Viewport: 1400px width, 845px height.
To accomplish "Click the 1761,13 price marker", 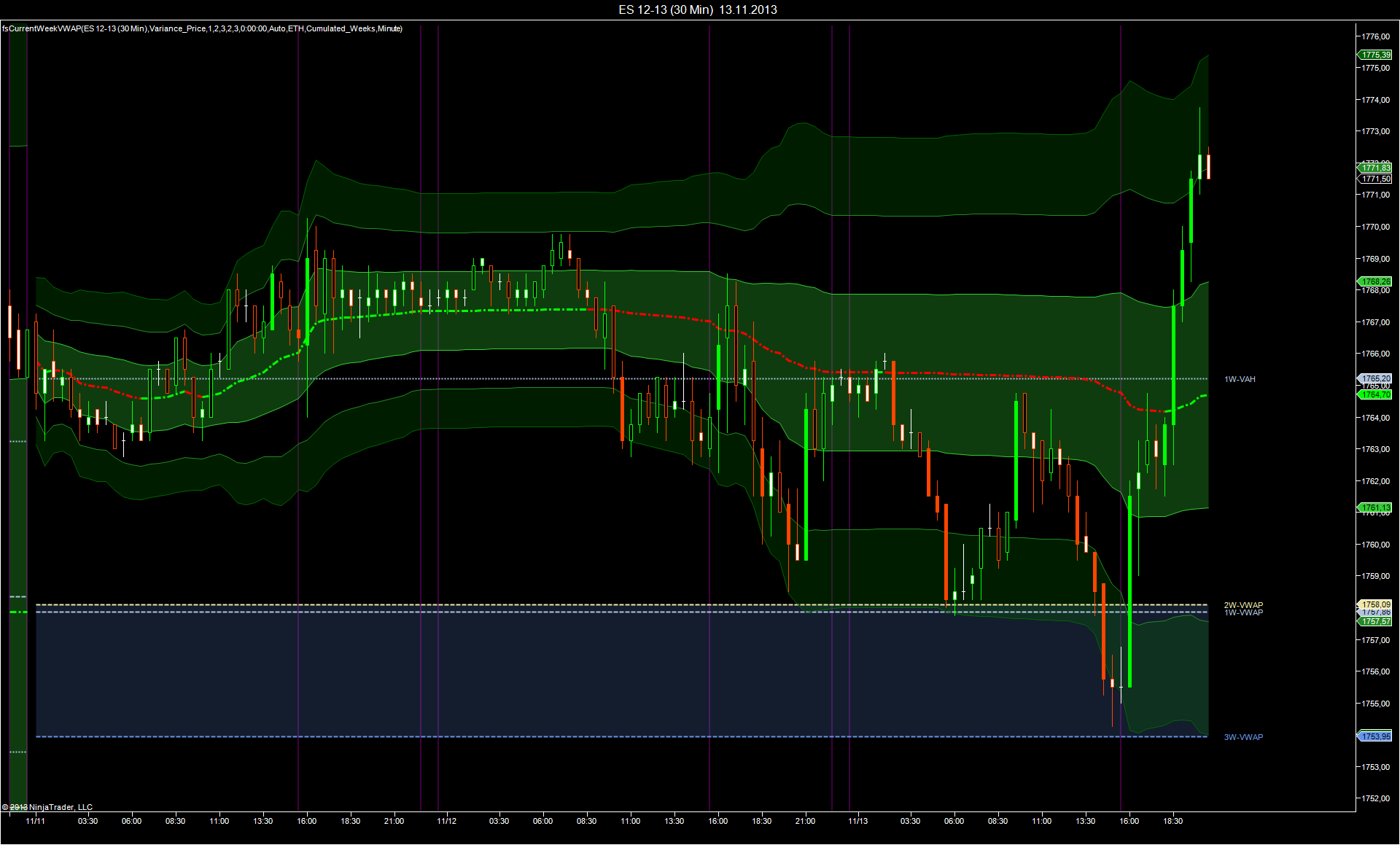I will tap(1375, 507).
